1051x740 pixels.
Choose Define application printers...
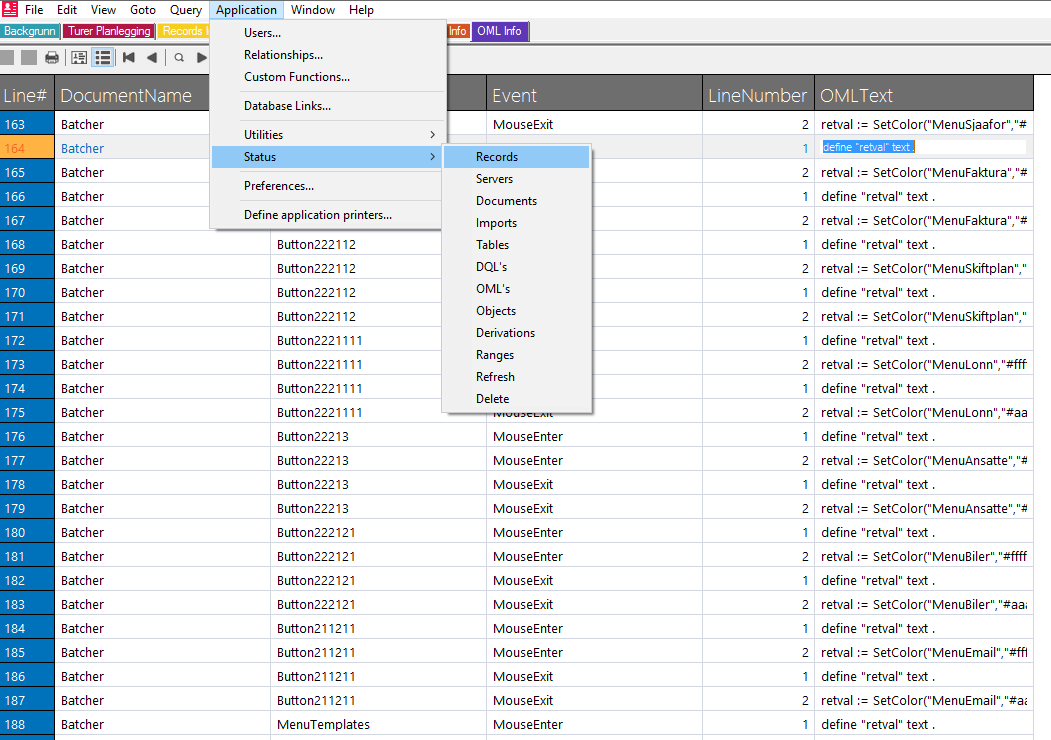327,214
